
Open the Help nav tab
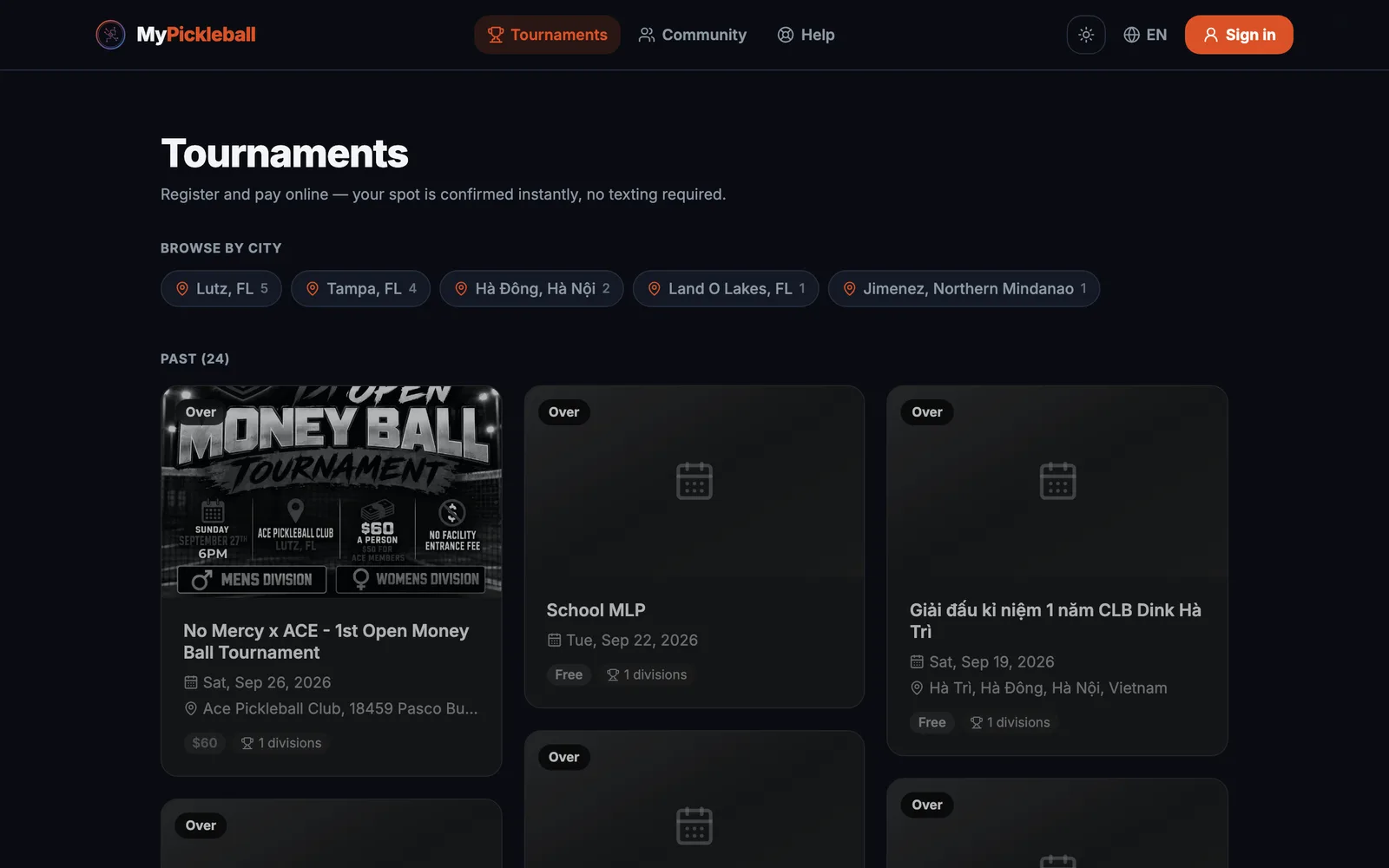(806, 35)
